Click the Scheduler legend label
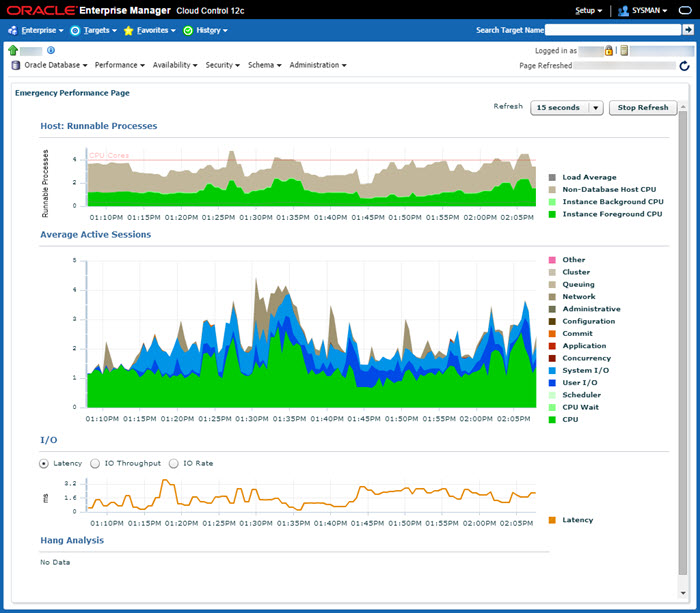Image resolution: width=700 pixels, height=613 pixels. (582, 395)
